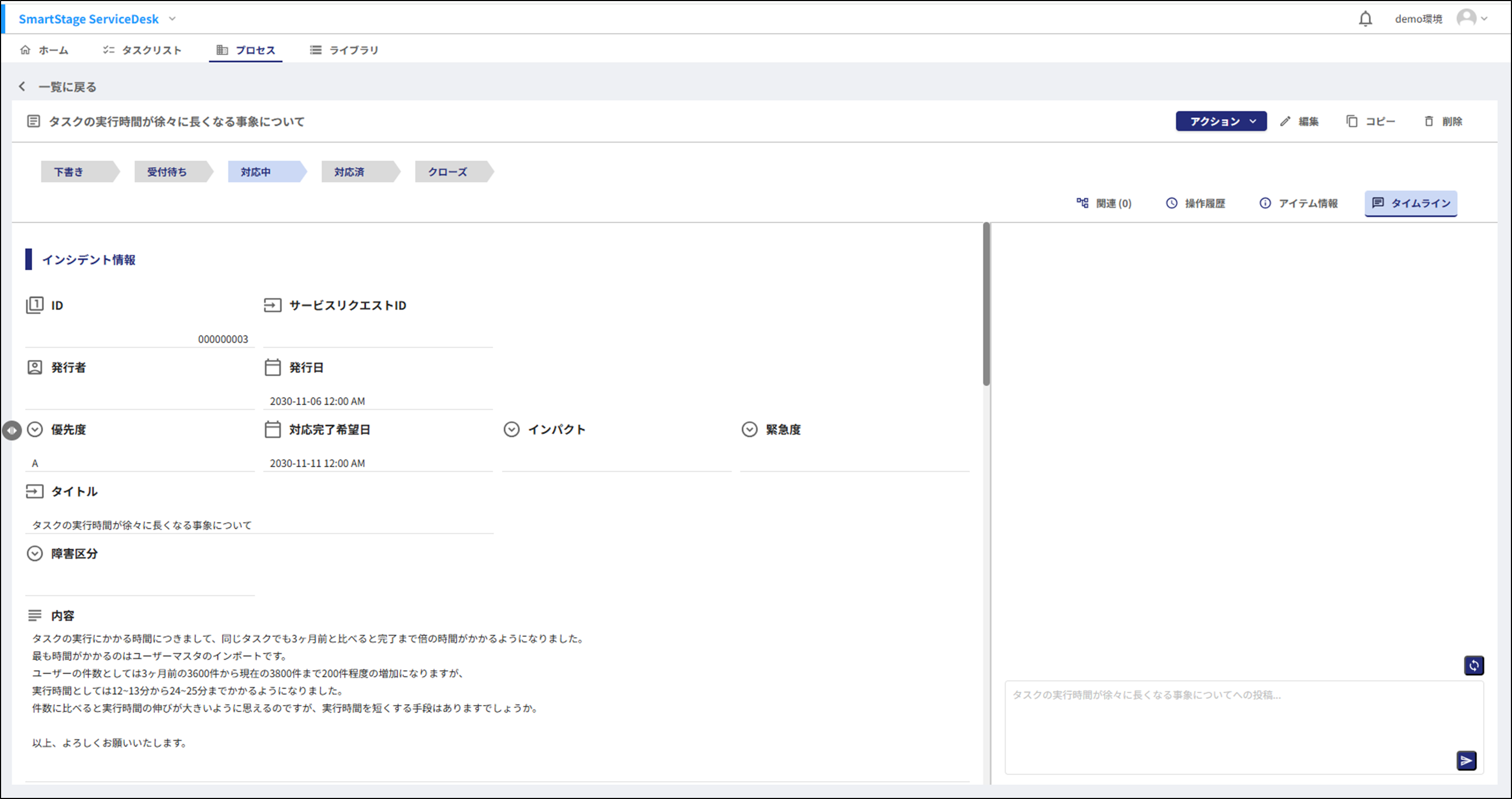
Task: Click the 優先度 circle-chevron icon
Action: point(35,429)
